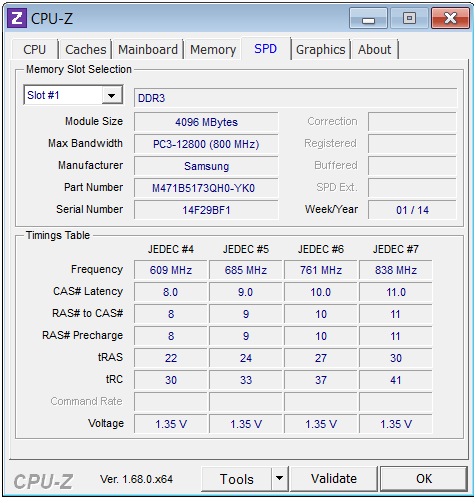Select the SPD tab

[266, 49]
